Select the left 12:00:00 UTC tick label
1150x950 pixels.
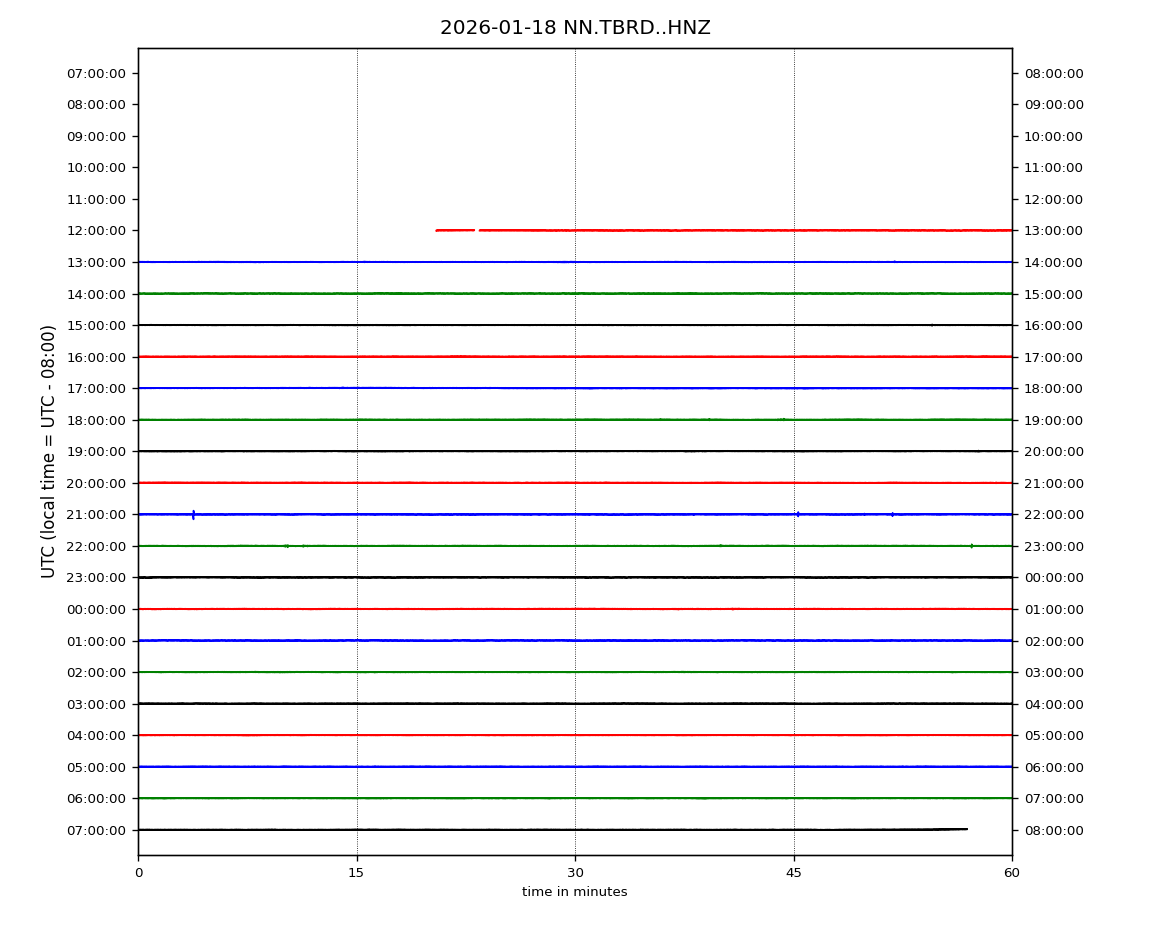97,230
